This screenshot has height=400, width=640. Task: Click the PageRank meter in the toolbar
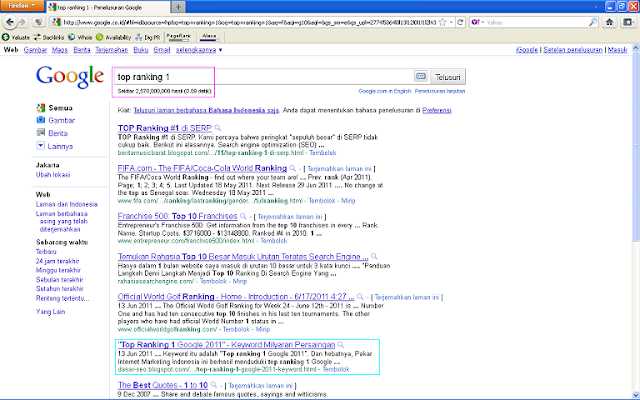tap(178, 37)
